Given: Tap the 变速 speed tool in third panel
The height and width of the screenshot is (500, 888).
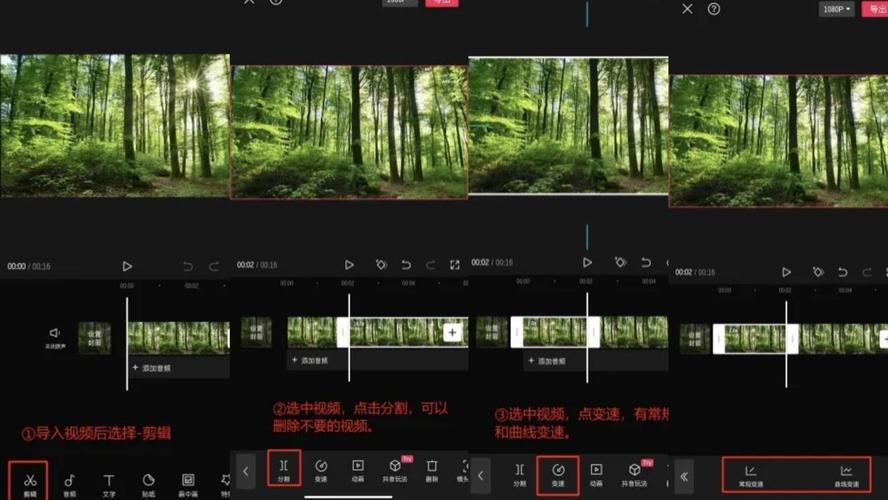Looking at the screenshot, I should (558, 475).
